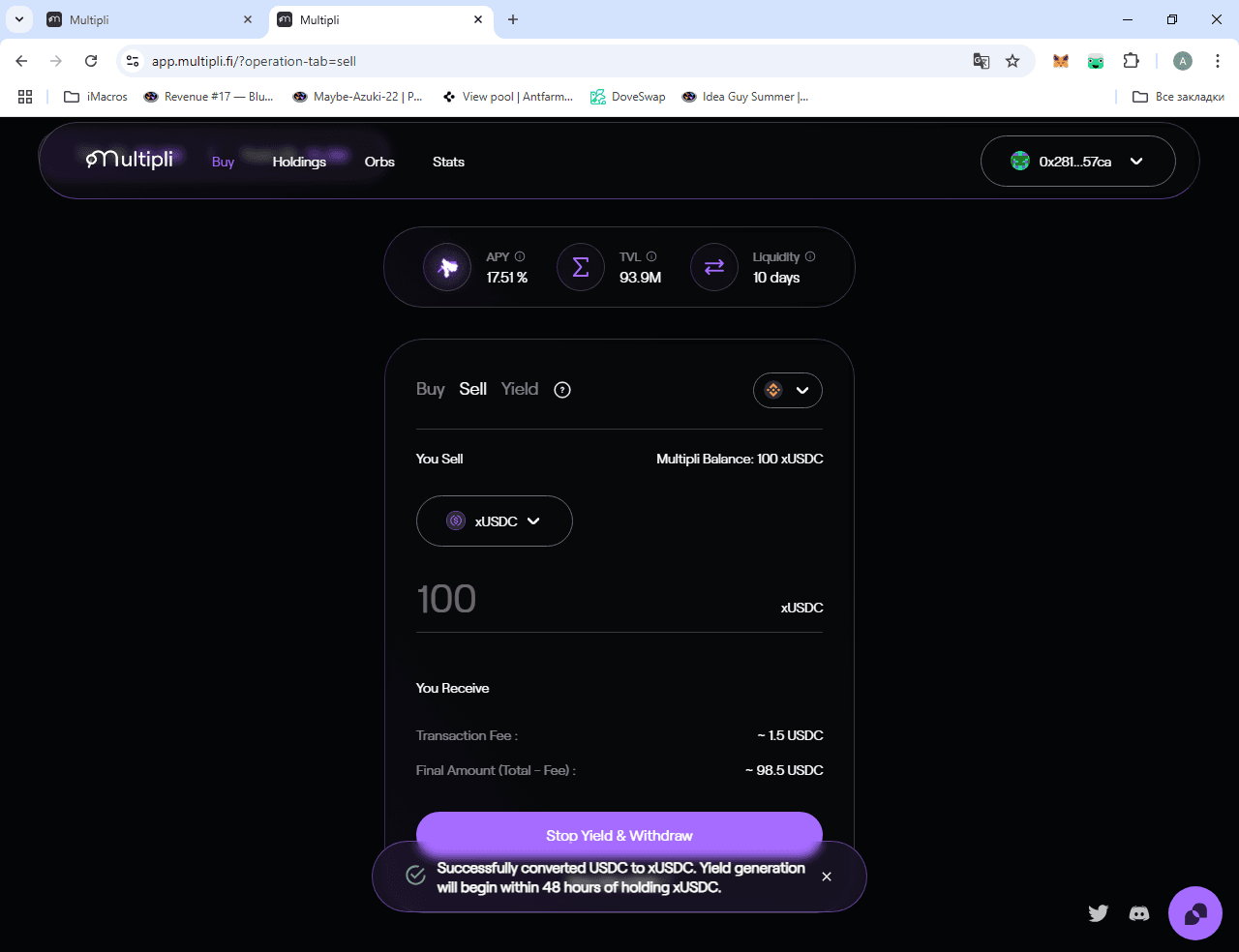The height and width of the screenshot is (952, 1239).
Task: Expand the wallet 0x281...57ca dropdown
Action: coord(1078,162)
